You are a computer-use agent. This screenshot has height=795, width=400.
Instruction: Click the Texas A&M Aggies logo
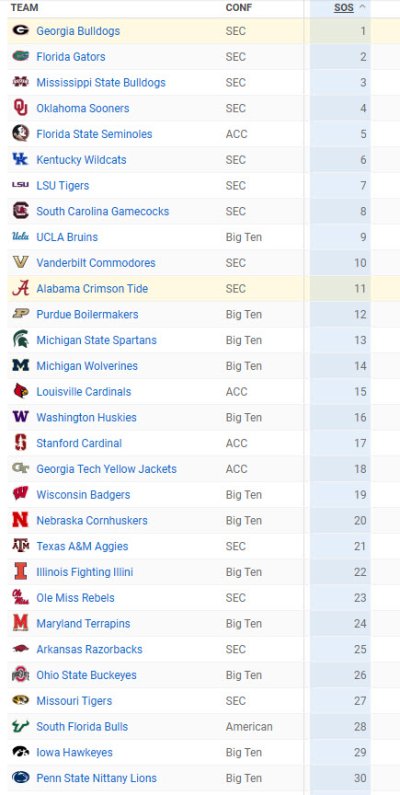21,546
